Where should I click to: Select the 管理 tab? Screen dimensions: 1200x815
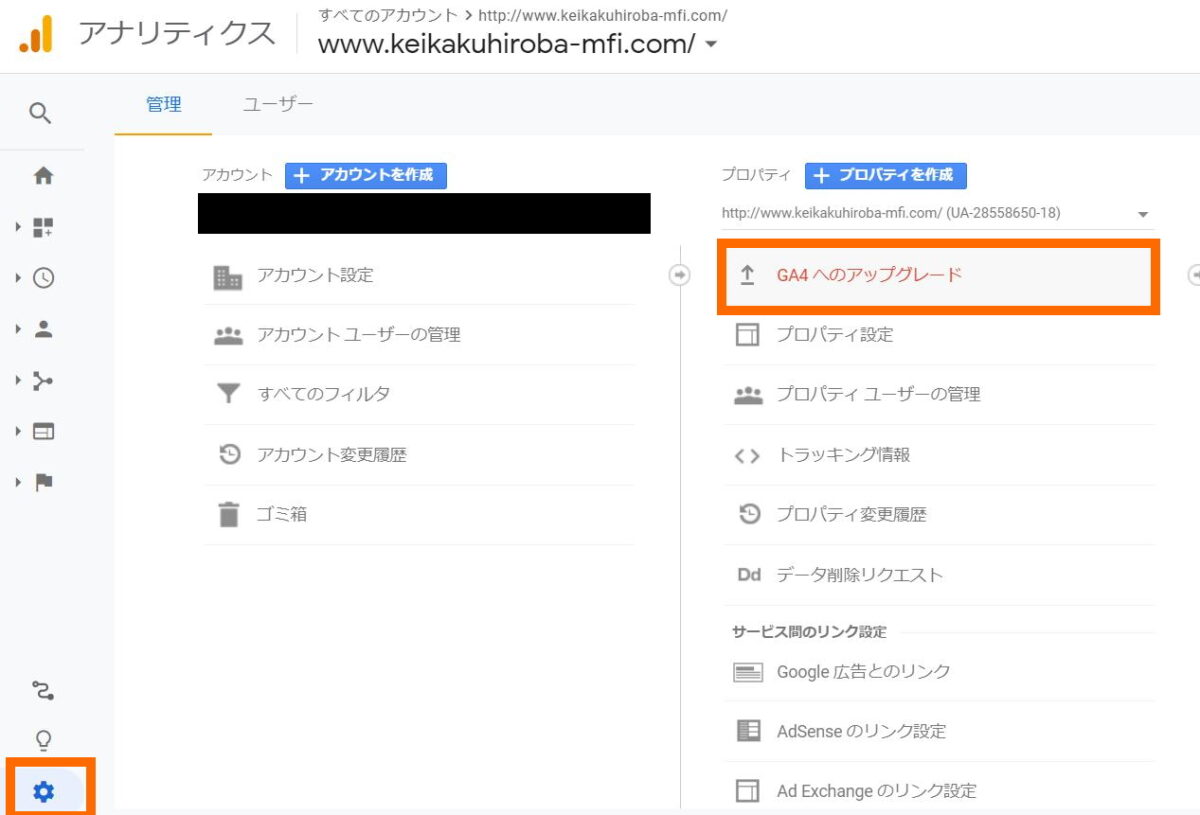(163, 104)
